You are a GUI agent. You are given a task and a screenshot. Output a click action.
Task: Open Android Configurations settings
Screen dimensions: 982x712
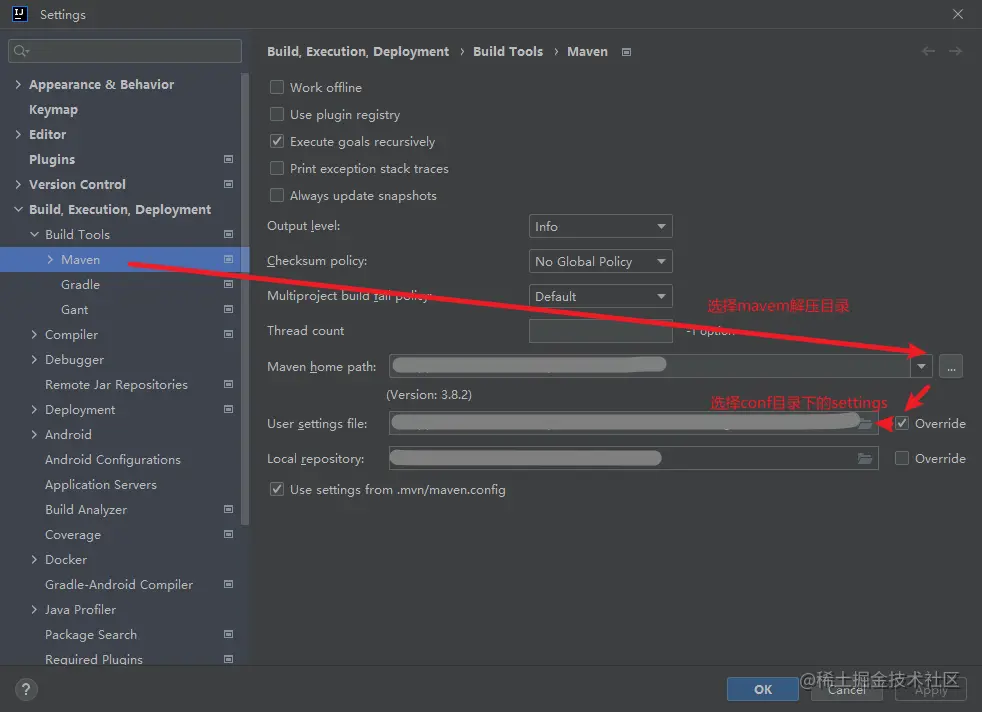(x=113, y=460)
